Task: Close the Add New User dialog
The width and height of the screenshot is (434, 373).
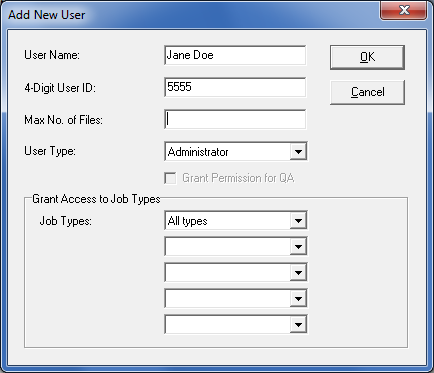Action: [404, 10]
